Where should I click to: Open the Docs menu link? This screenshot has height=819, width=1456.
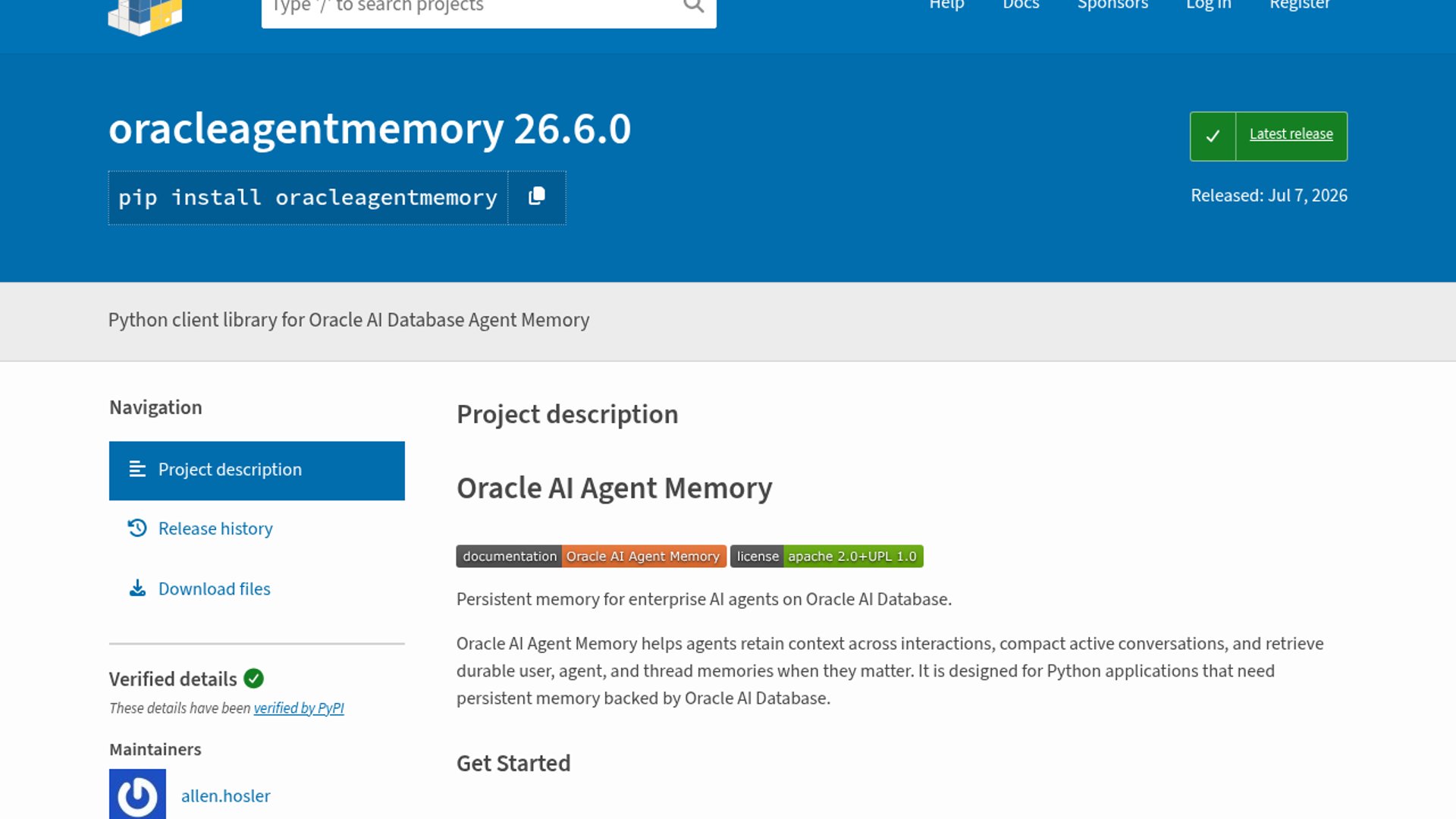pyautogui.click(x=1021, y=5)
